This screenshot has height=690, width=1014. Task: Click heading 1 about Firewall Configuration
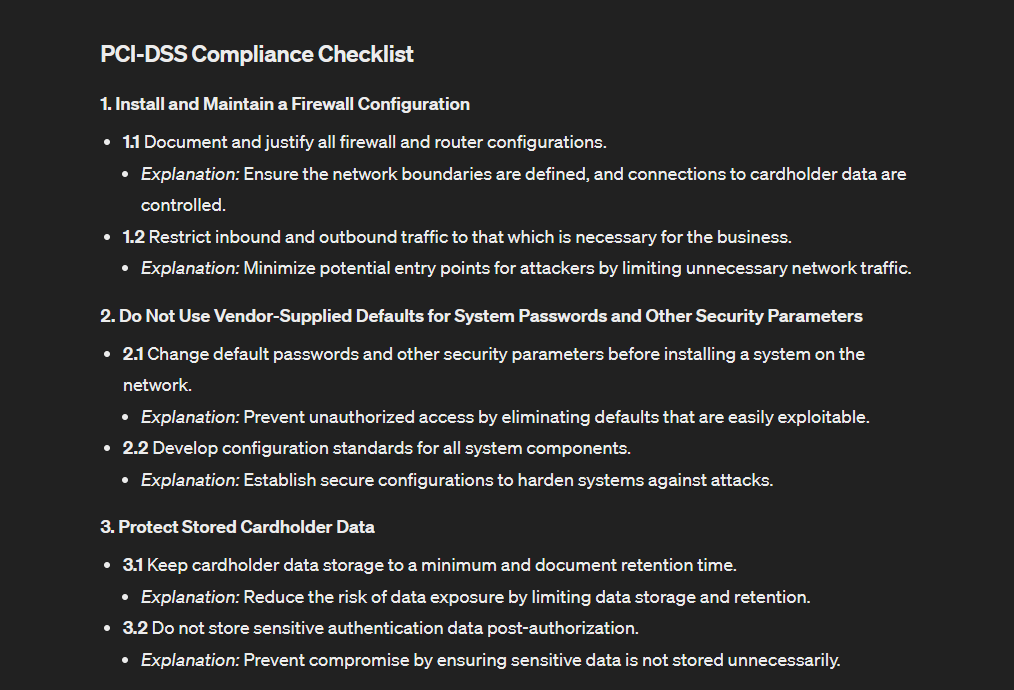click(285, 104)
